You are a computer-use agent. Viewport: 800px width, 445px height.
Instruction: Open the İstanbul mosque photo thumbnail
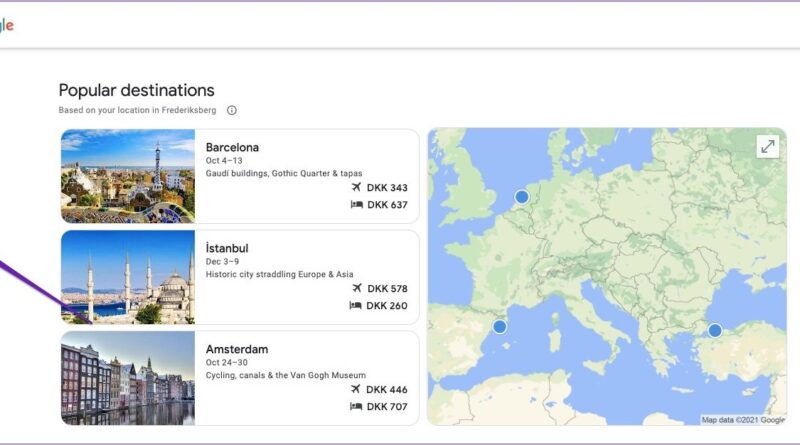tap(128, 277)
